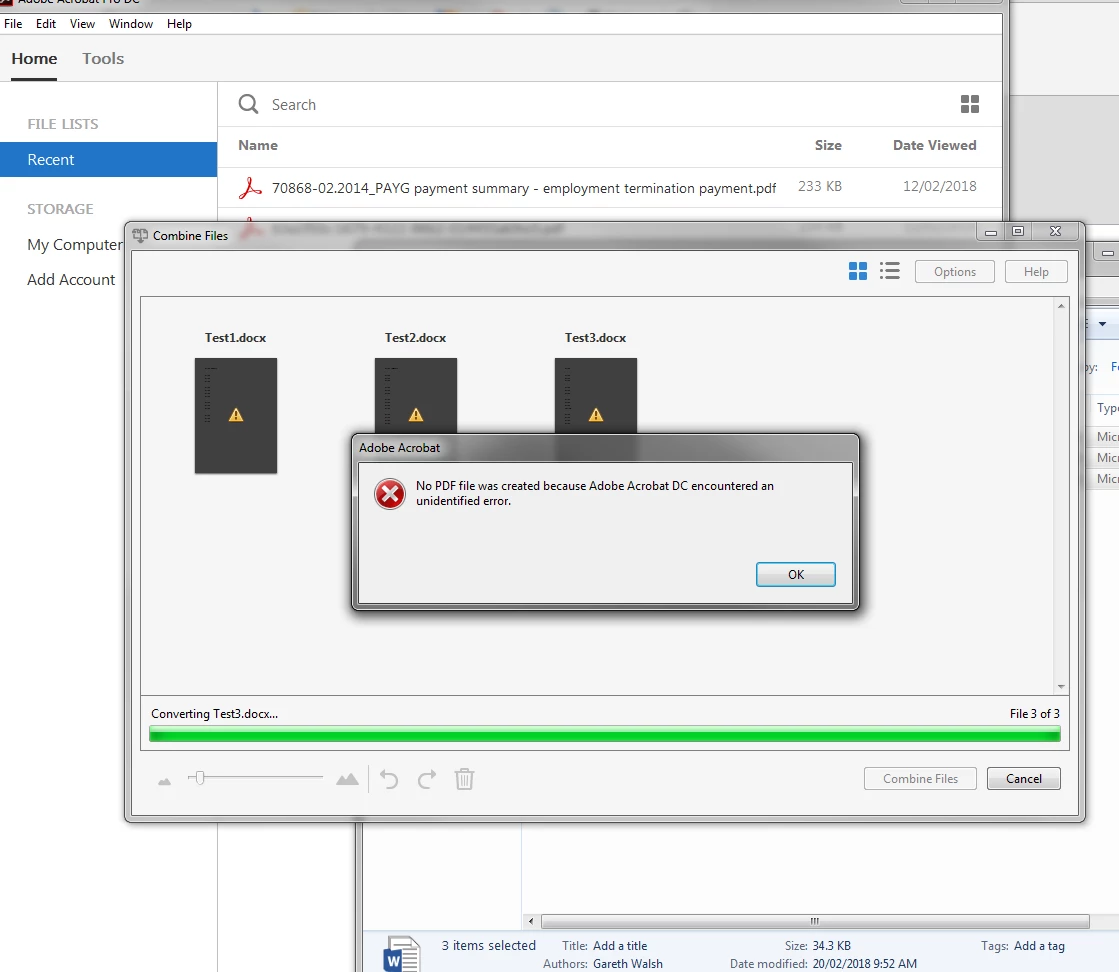Click the large thumbnail size icon
This screenshot has height=972, width=1119.
pyautogui.click(x=348, y=779)
